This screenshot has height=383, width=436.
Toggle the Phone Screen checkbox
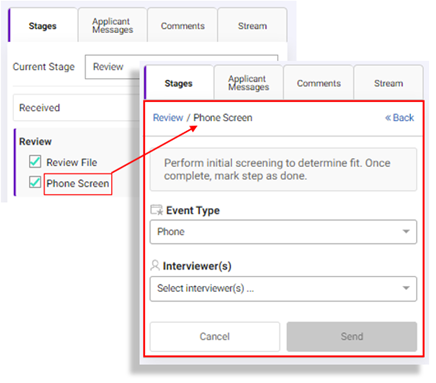click(35, 182)
